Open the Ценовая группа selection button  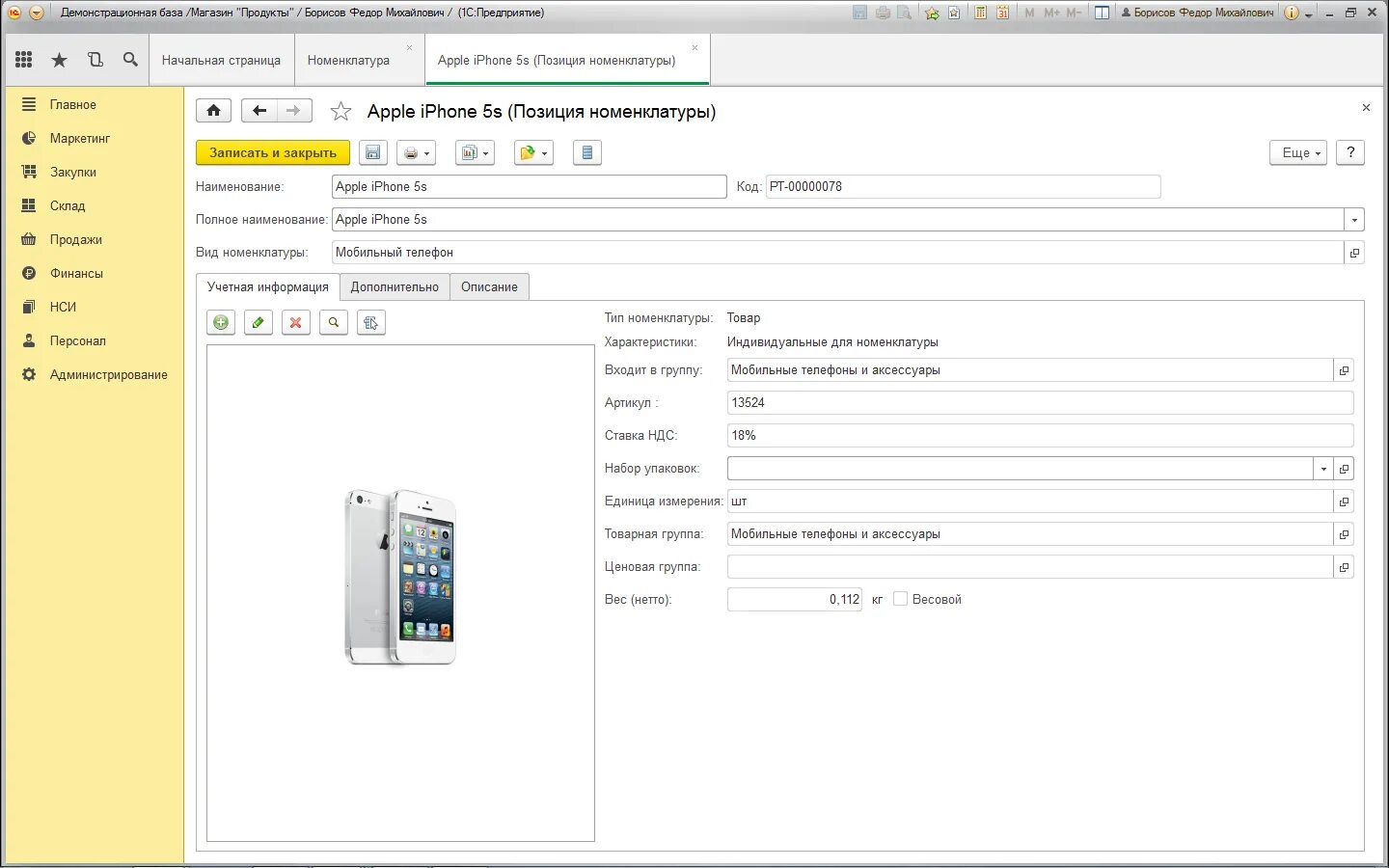[1344, 567]
